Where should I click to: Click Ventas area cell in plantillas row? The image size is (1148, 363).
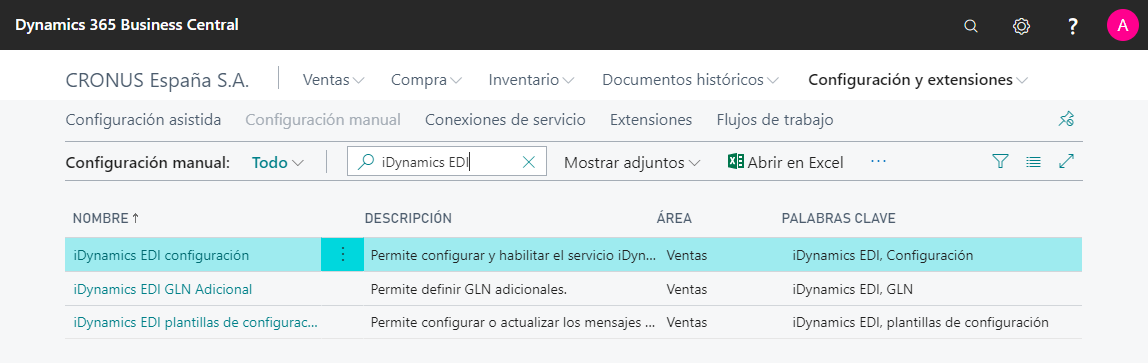coord(687,322)
